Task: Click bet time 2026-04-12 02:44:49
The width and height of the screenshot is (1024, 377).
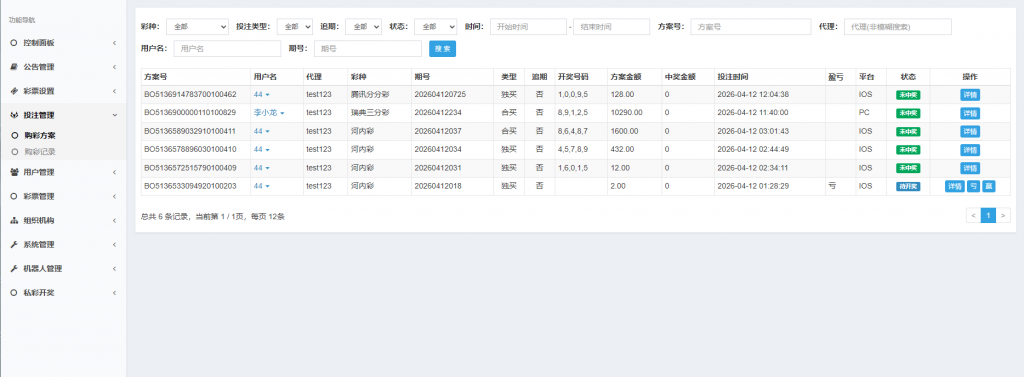Action: (x=753, y=150)
